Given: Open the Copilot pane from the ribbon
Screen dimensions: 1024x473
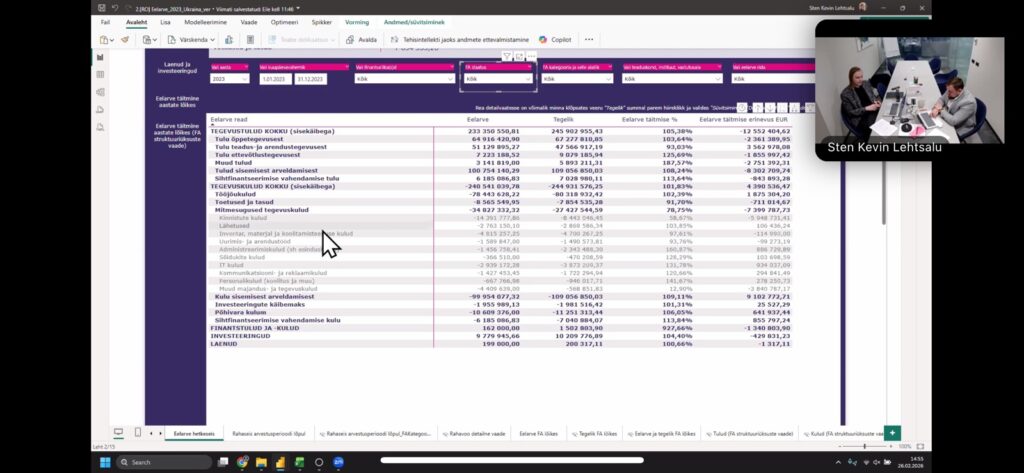Looking at the screenshot, I should [x=556, y=40].
